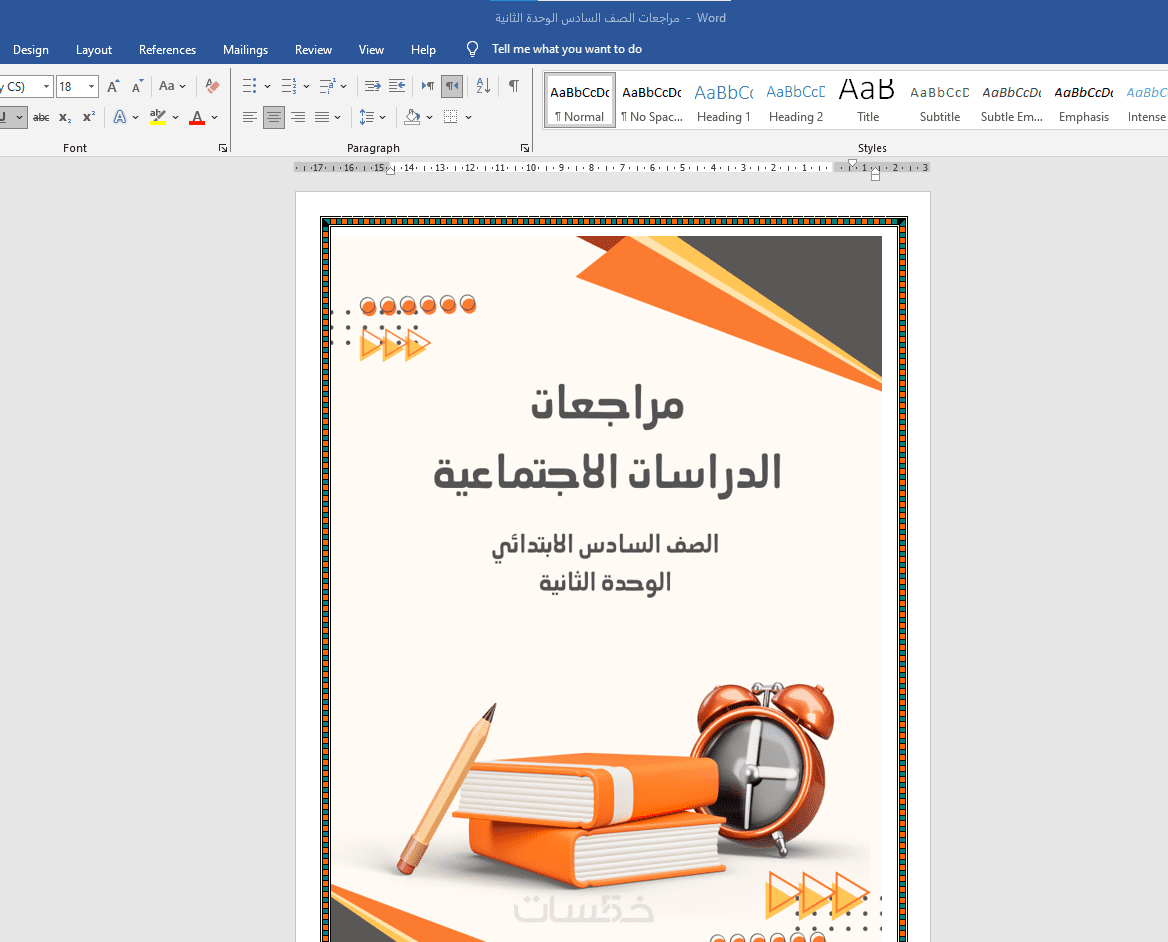Click Decrease Font Size icon
The width and height of the screenshot is (1168, 942).
click(x=137, y=86)
